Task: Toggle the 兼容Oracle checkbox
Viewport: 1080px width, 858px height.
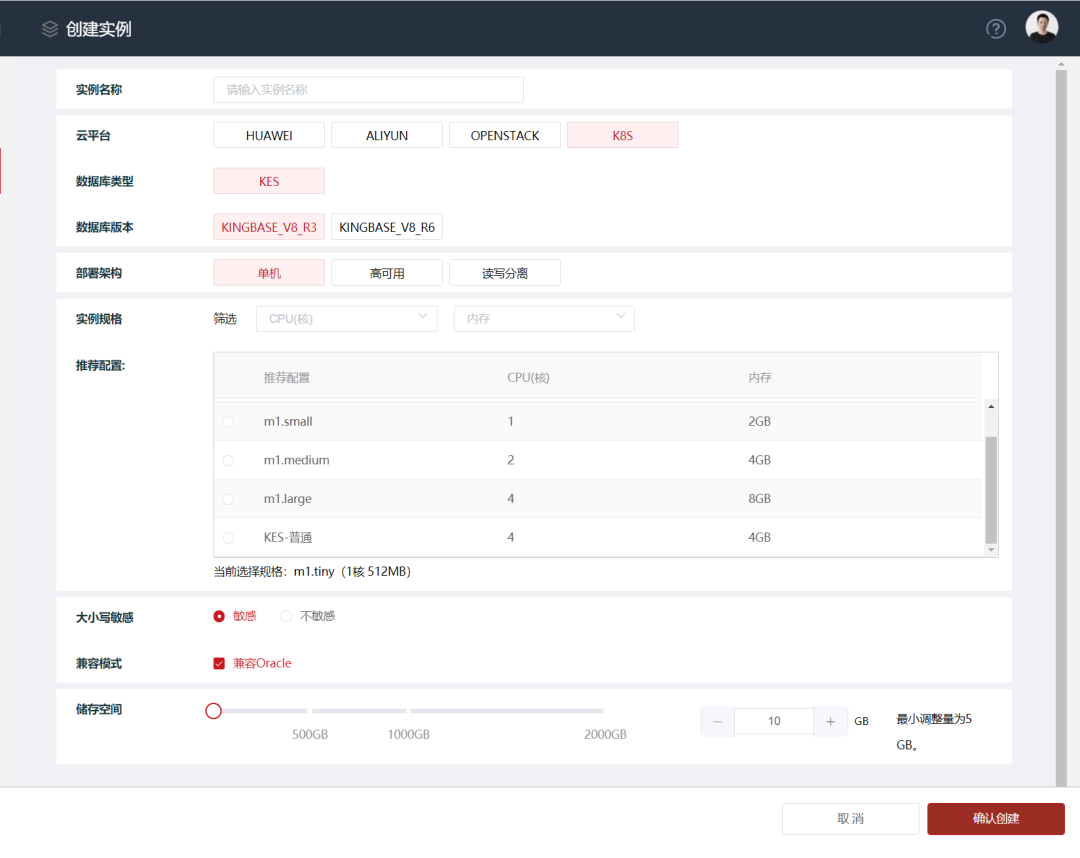Action: (x=219, y=663)
